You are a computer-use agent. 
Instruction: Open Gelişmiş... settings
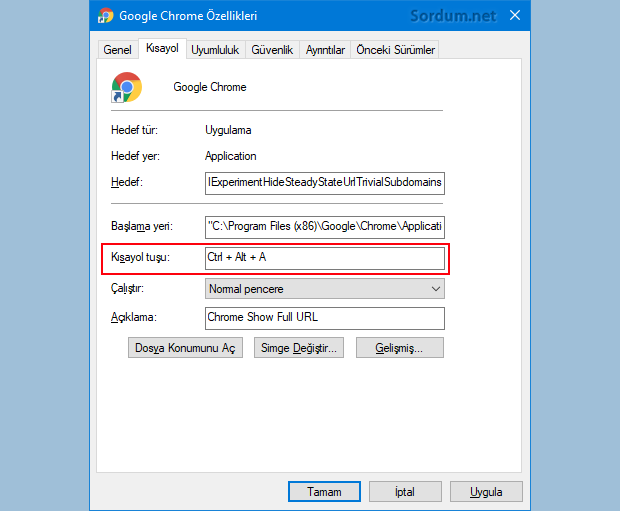[400, 348]
